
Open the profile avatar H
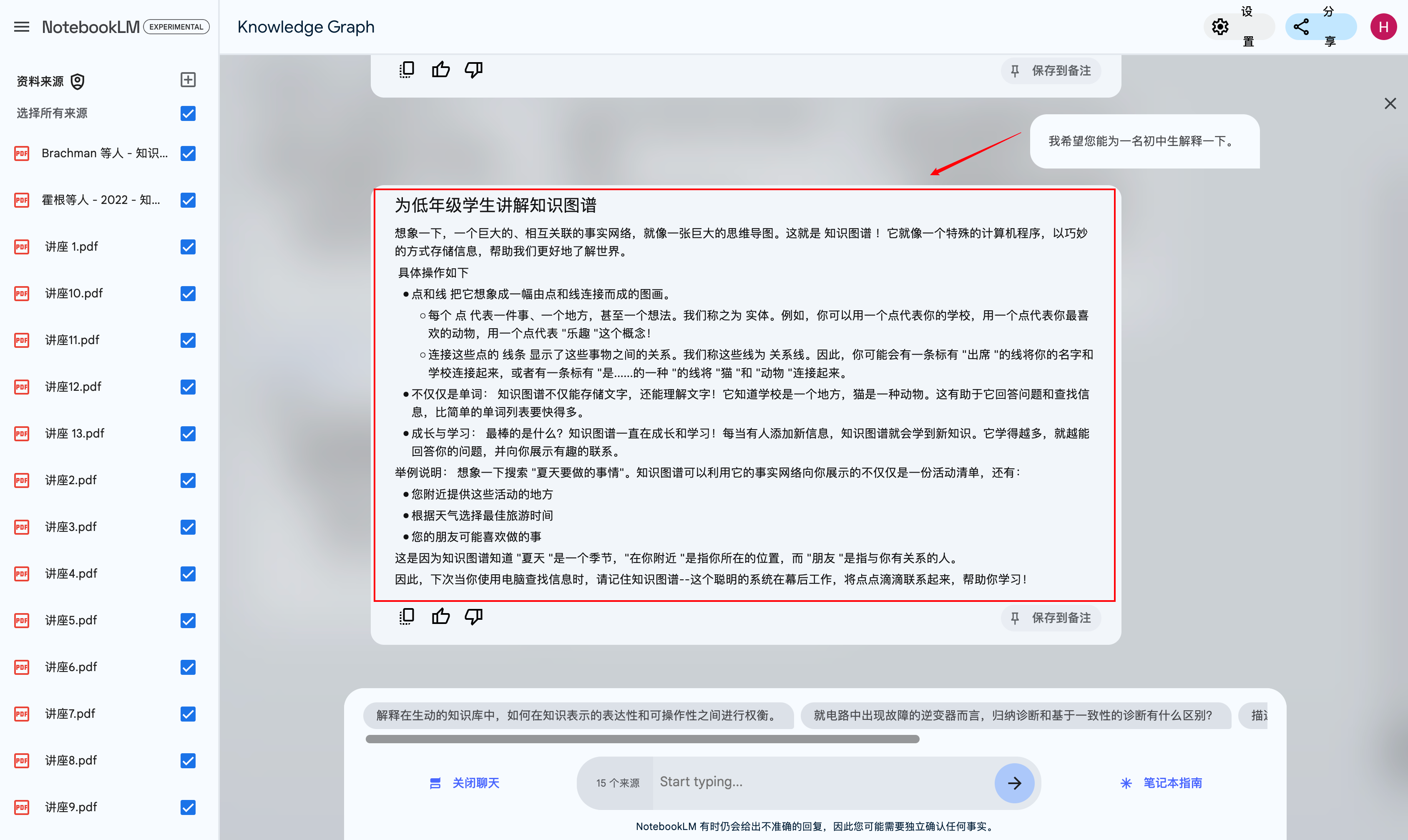click(x=1383, y=27)
